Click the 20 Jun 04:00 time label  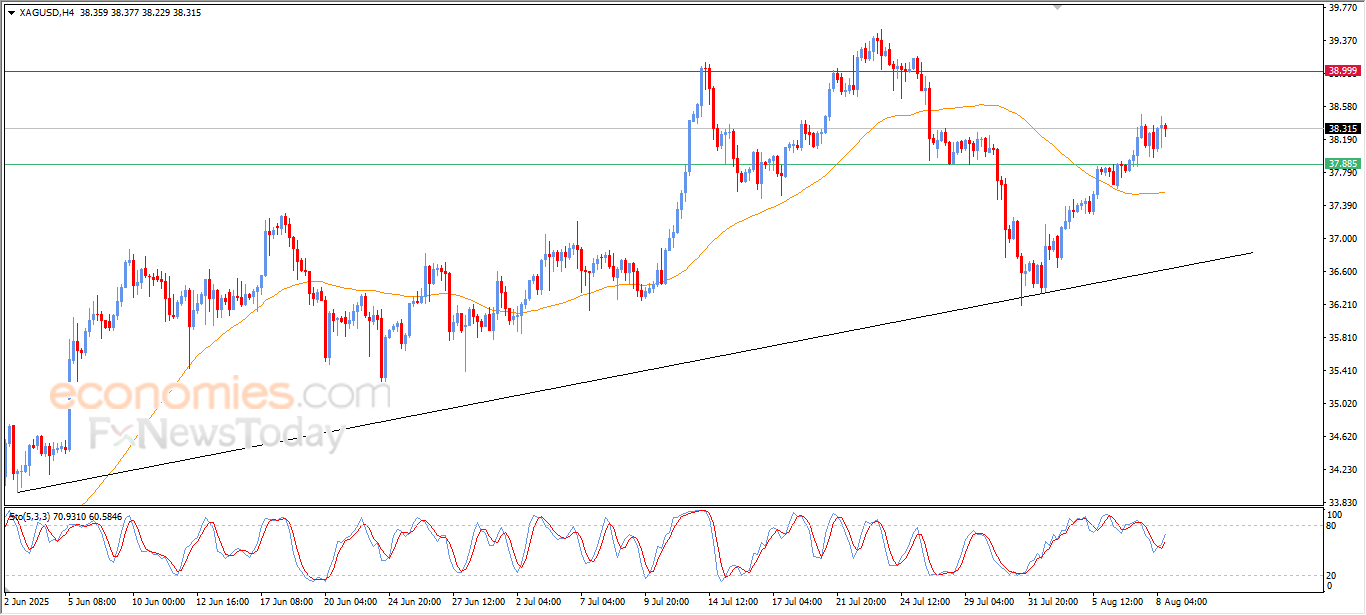coord(350,603)
